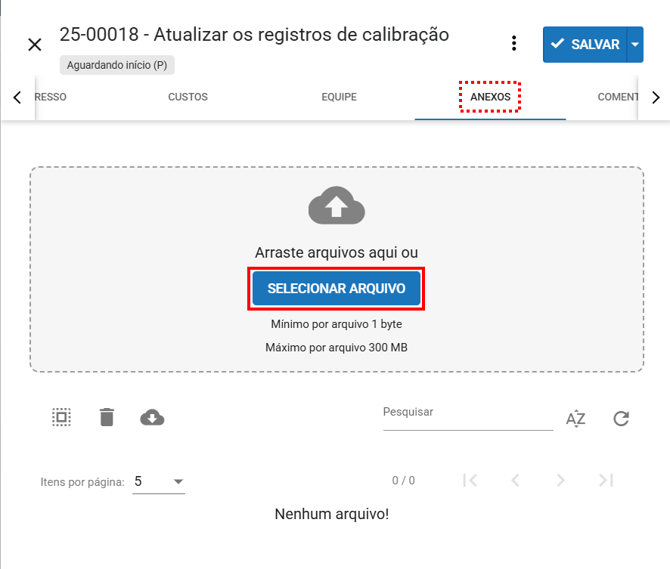Go to the last page of files
This screenshot has width=670, height=569.
click(606, 481)
